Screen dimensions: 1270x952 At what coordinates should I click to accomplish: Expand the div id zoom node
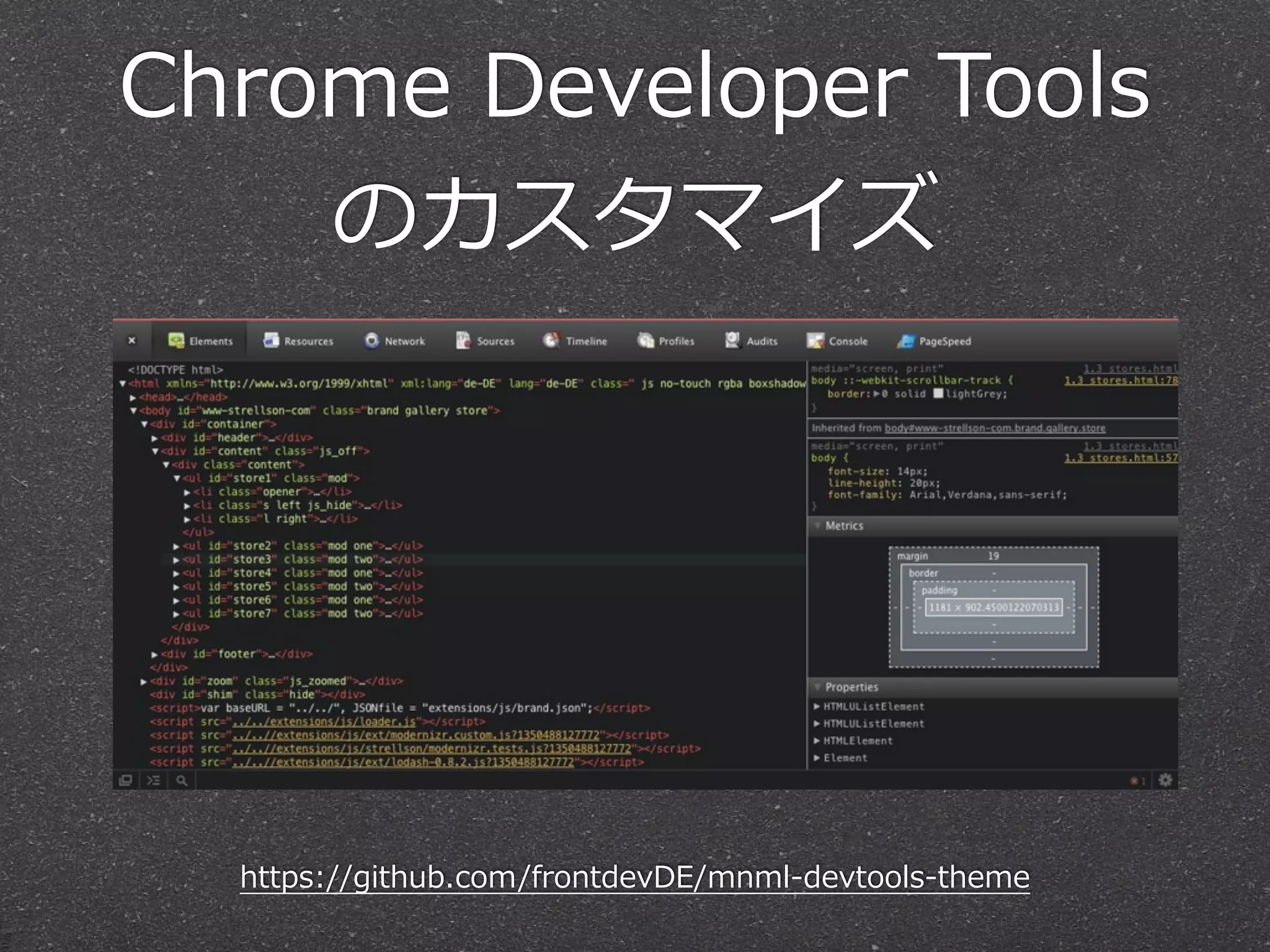(144, 682)
